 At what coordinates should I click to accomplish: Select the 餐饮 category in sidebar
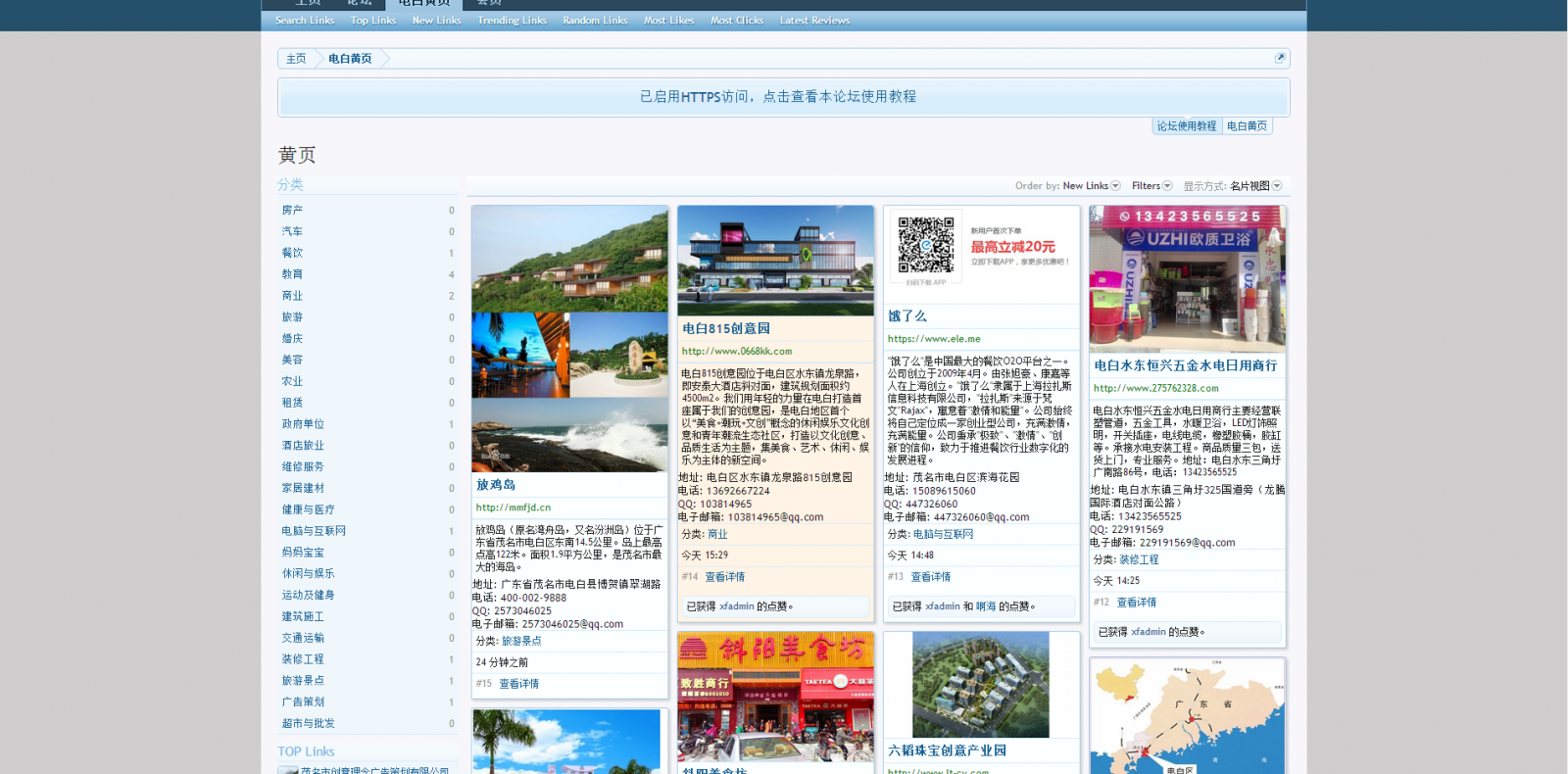click(292, 253)
